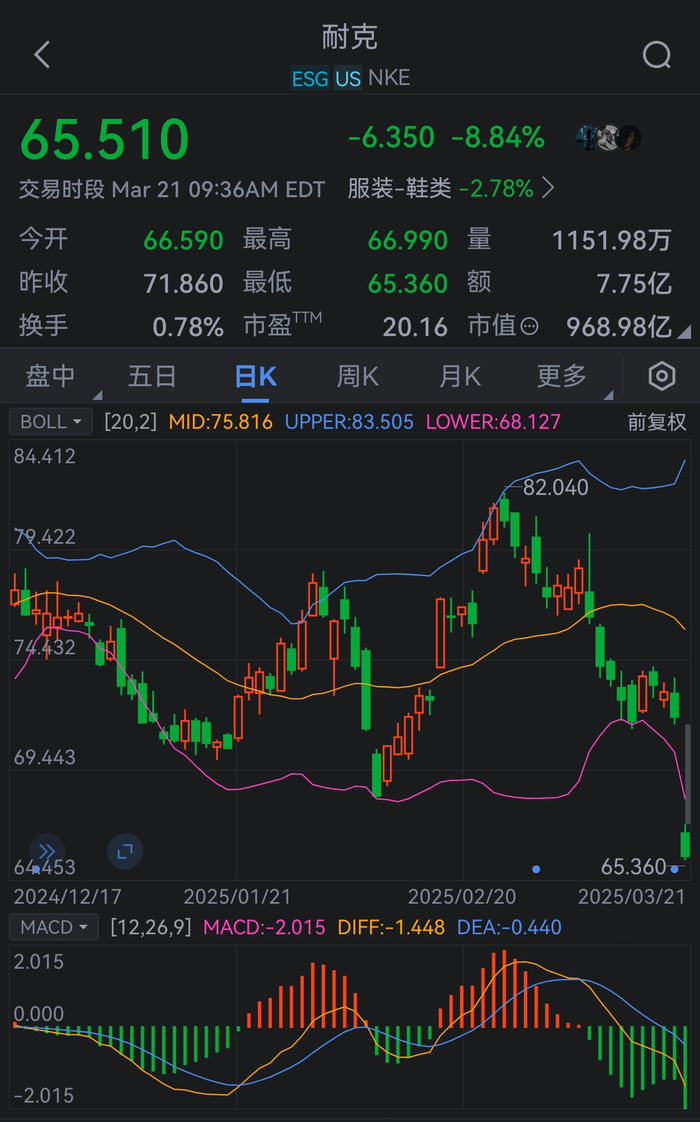The image size is (700, 1122).
Task: Tap the 65.360 low price label
Action: [x=633, y=867]
